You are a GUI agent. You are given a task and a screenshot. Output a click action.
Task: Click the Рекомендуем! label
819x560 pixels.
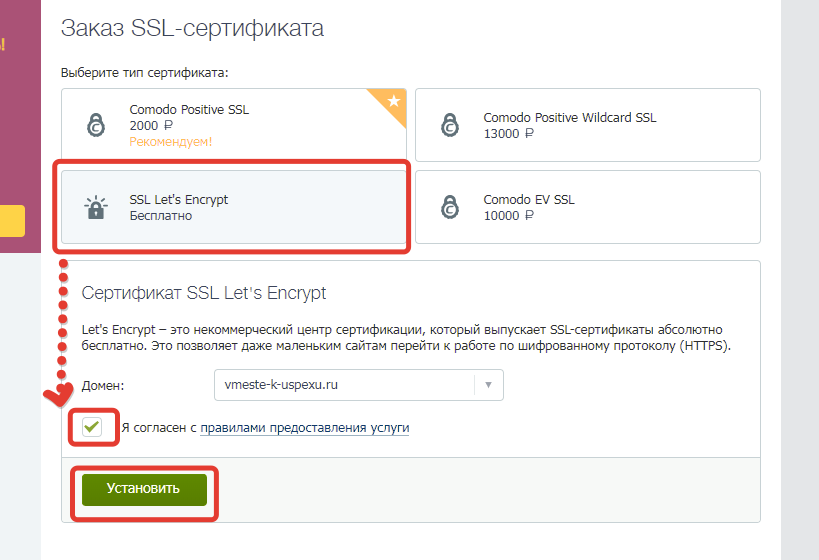171,142
